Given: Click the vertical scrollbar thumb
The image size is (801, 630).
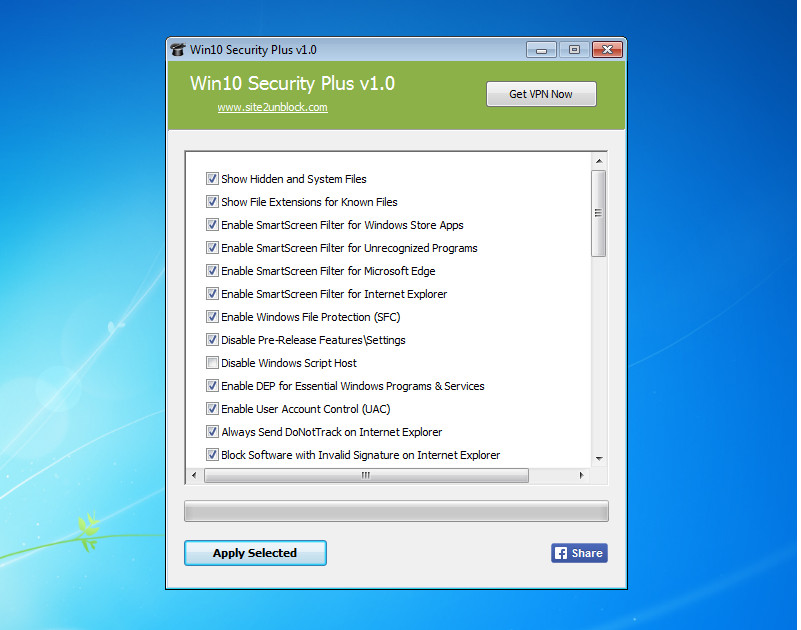Looking at the screenshot, I should pyautogui.click(x=599, y=213).
